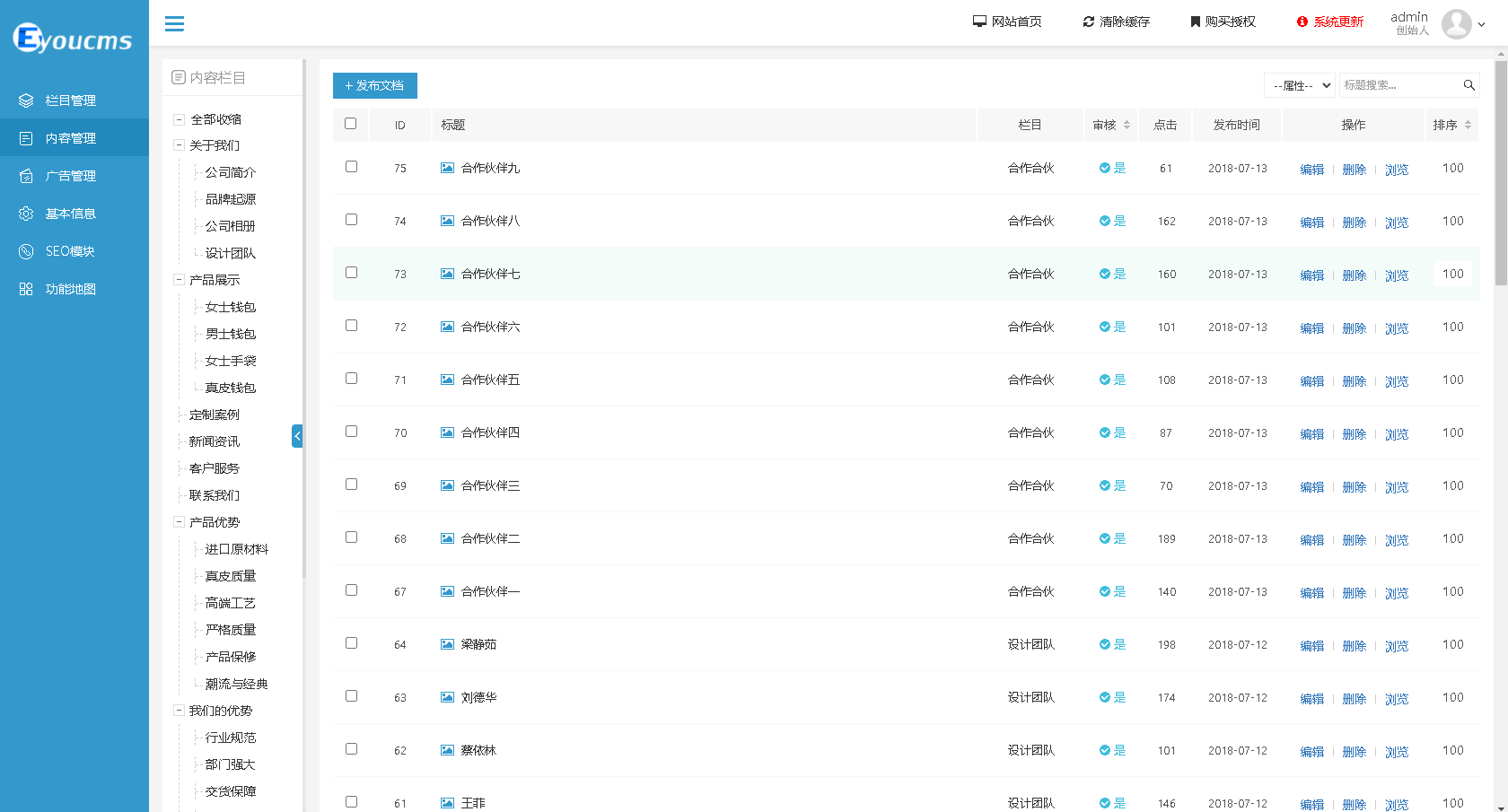
Task: Click image icon beside 蔡依林
Action: click(x=447, y=750)
